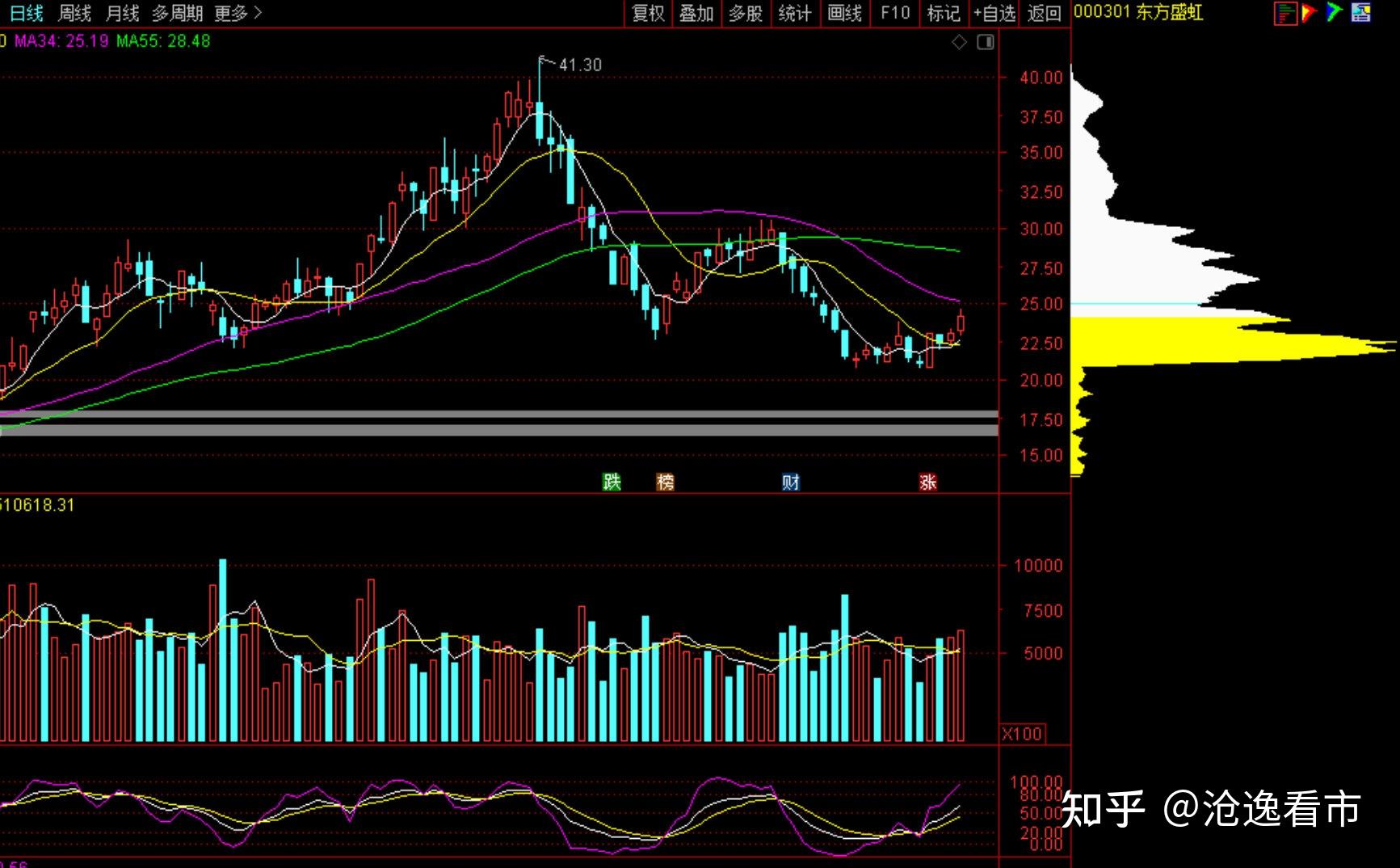Click stock title 000301 东方盛虹
Viewport: 1400px width, 868px height.
pos(1138,13)
